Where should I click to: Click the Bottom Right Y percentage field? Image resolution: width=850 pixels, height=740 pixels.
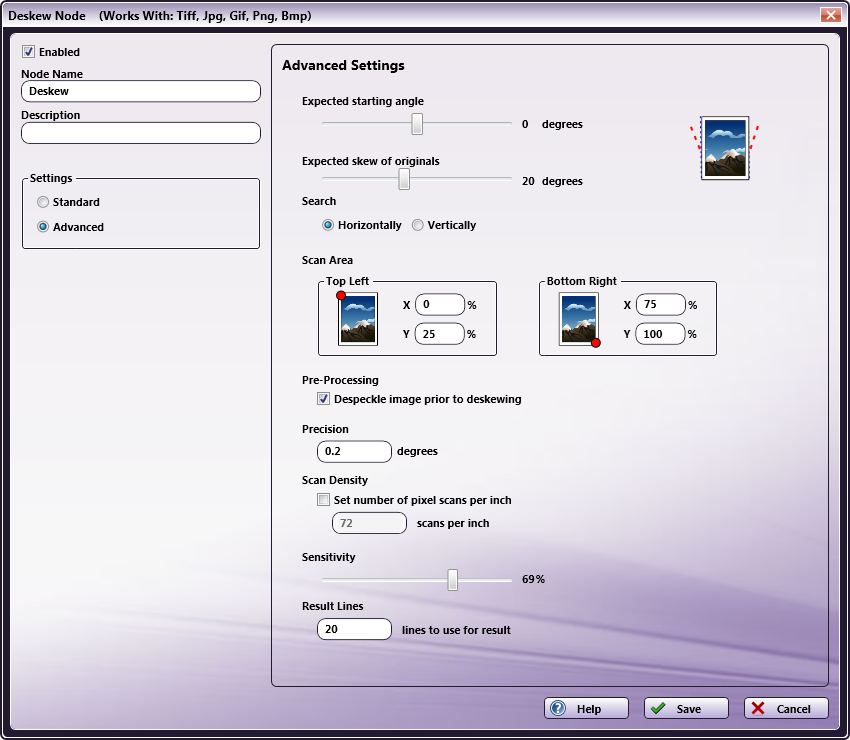[x=661, y=334]
